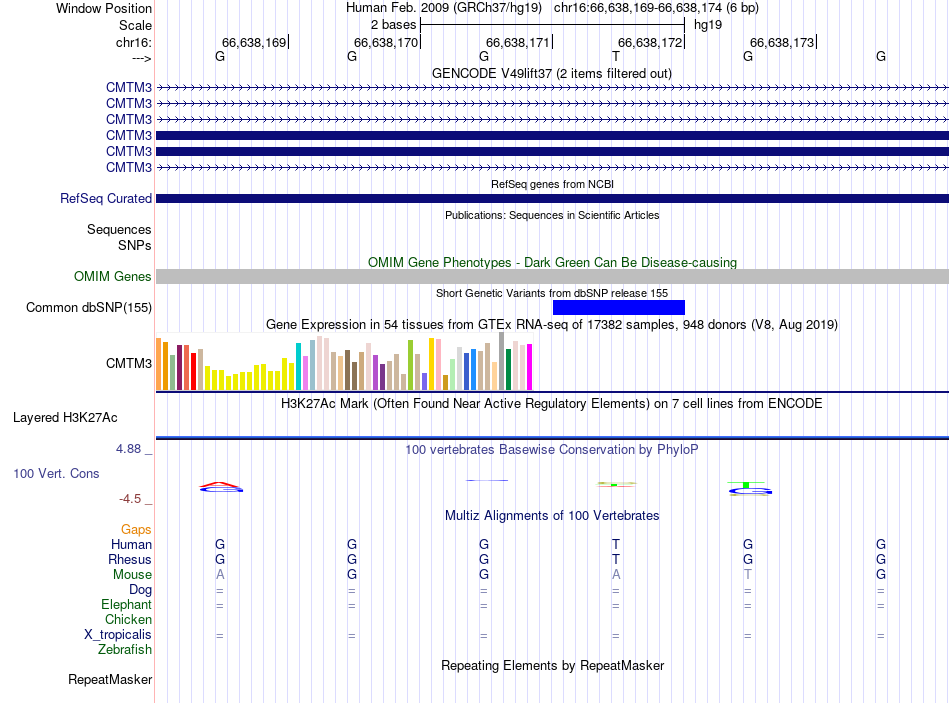The height and width of the screenshot is (703, 950).
Task: Click the Sequences track label
Action: [119, 229]
